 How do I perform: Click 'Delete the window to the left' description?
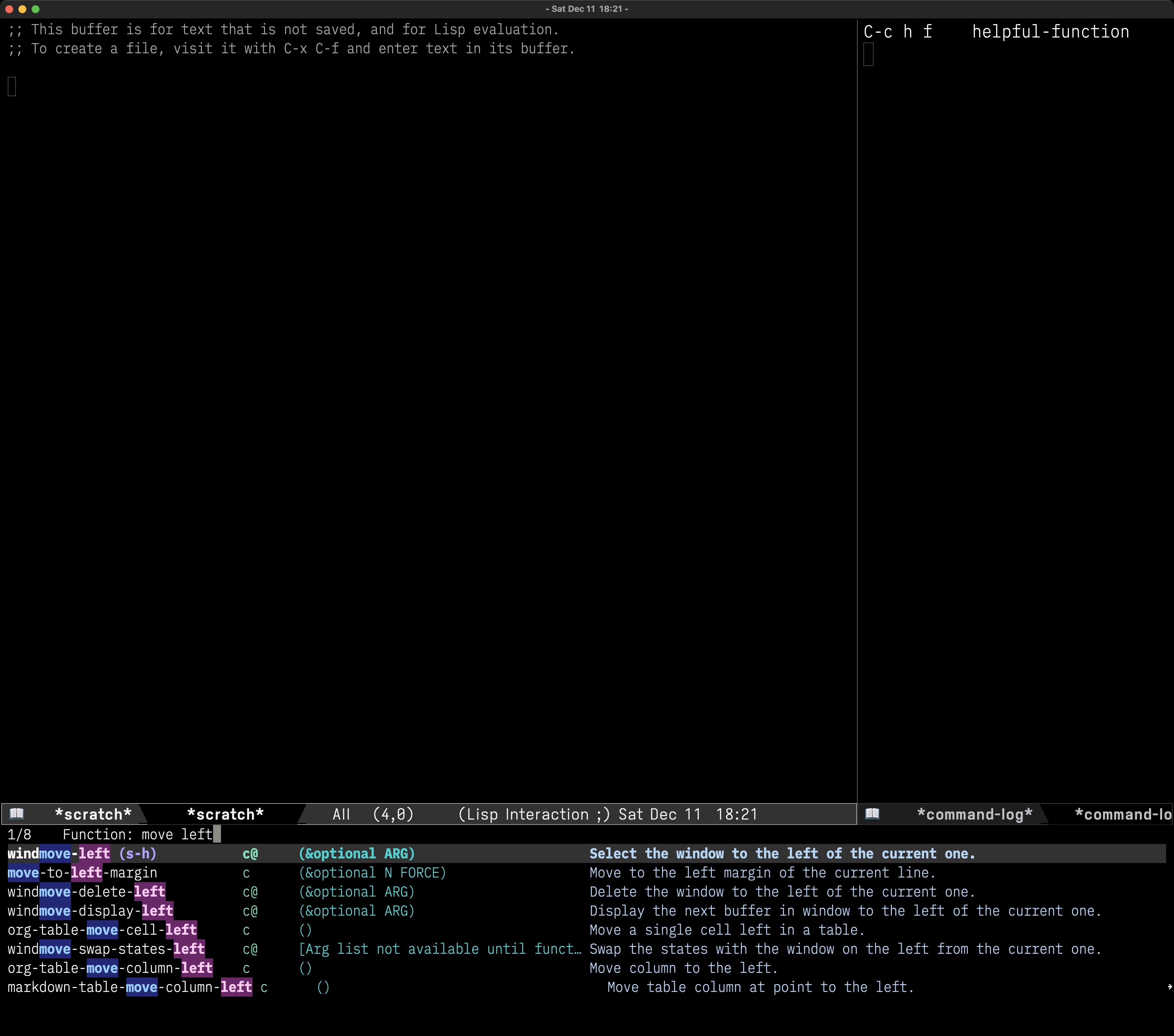point(782,892)
